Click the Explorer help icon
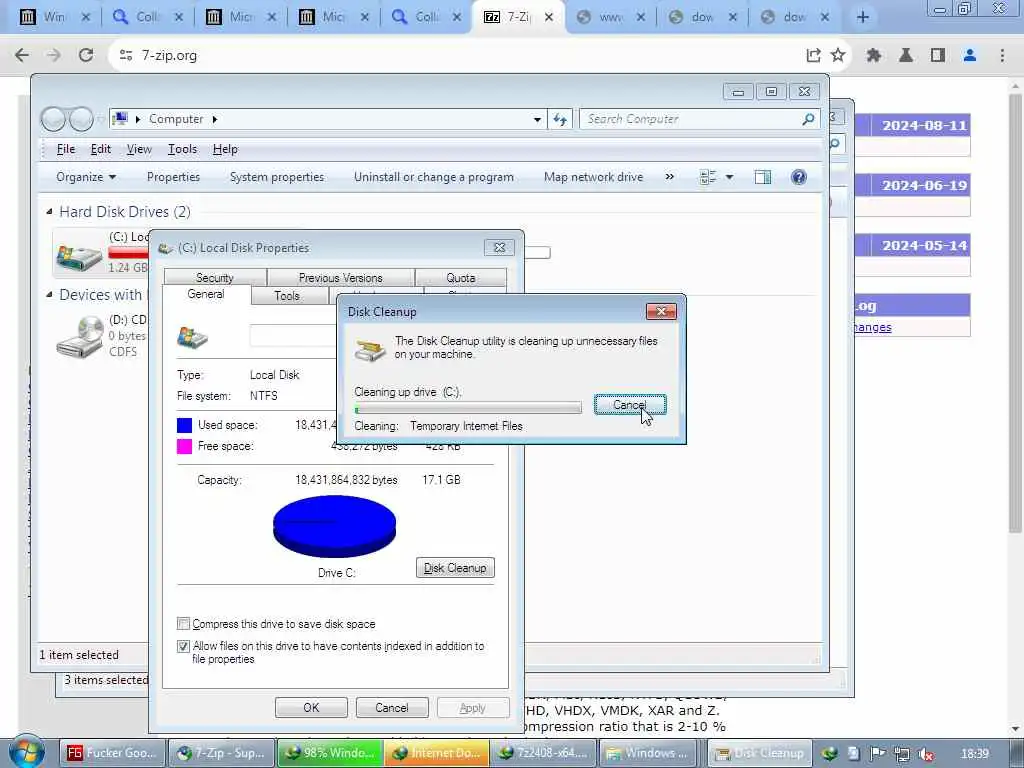Screen dimensions: 1024x768 pos(799,177)
